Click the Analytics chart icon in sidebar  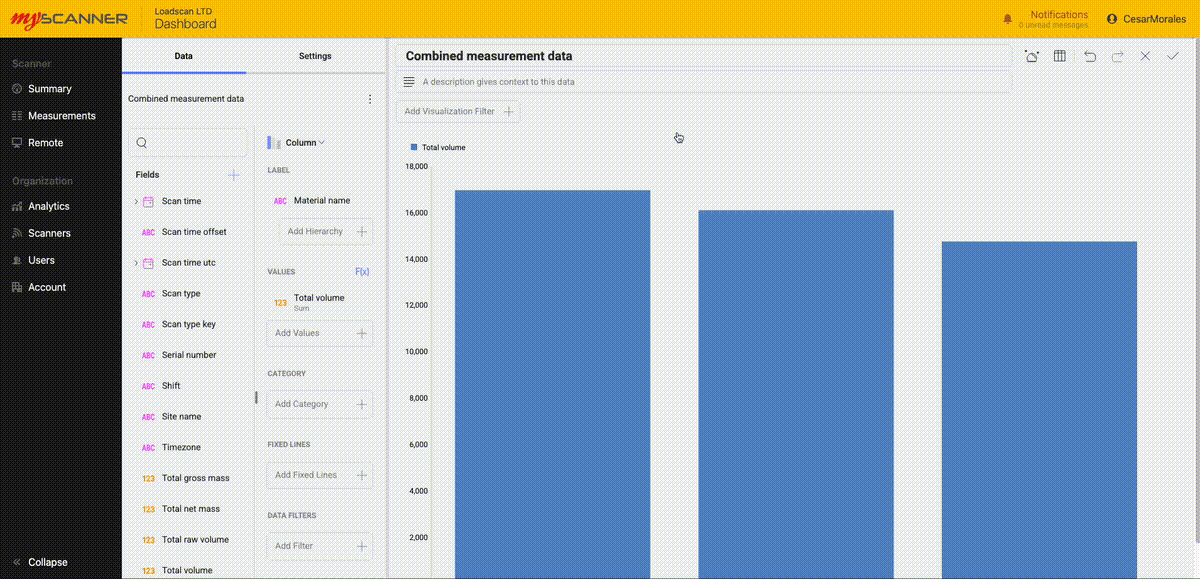[17, 206]
